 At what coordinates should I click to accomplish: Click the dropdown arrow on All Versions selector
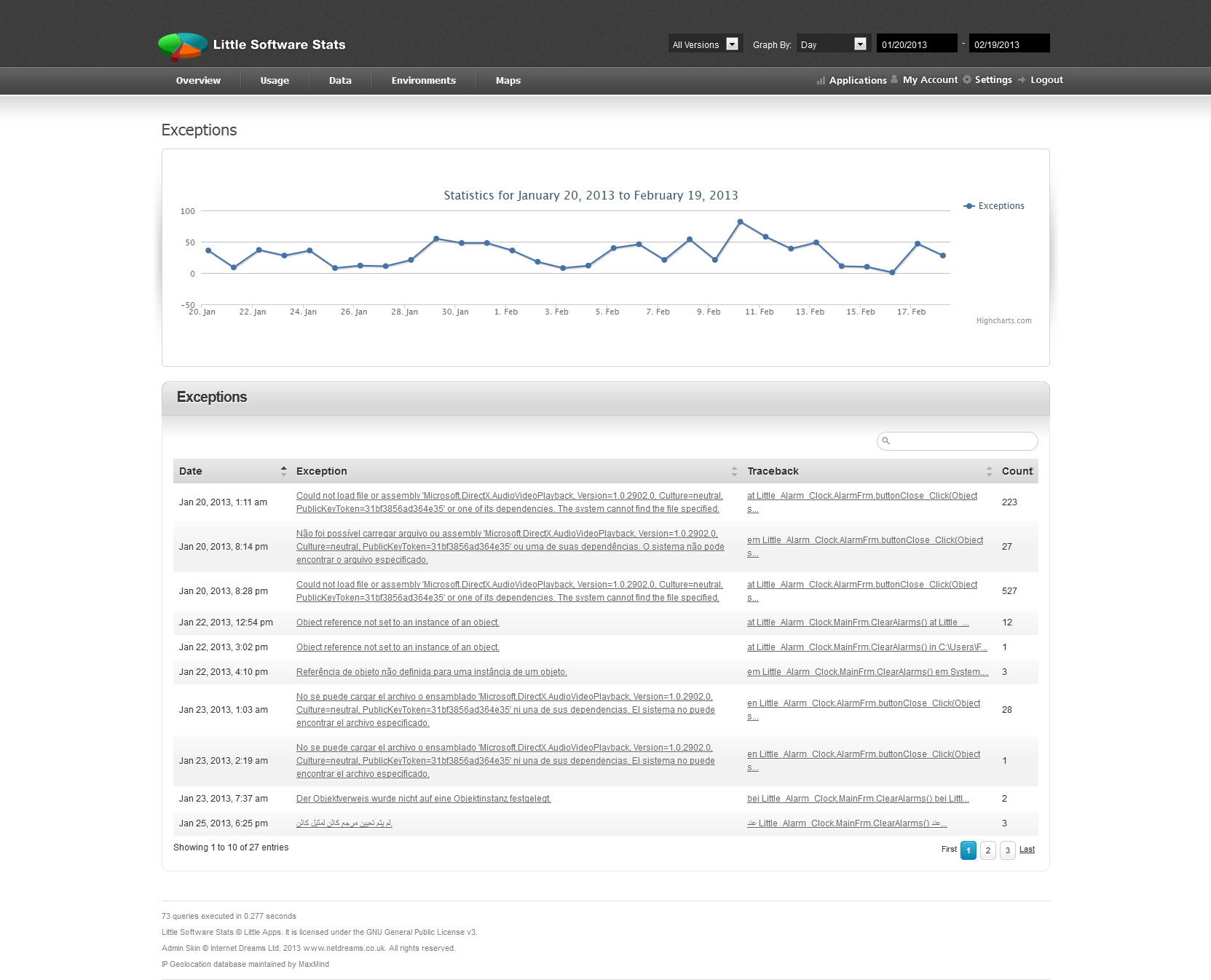[732, 44]
